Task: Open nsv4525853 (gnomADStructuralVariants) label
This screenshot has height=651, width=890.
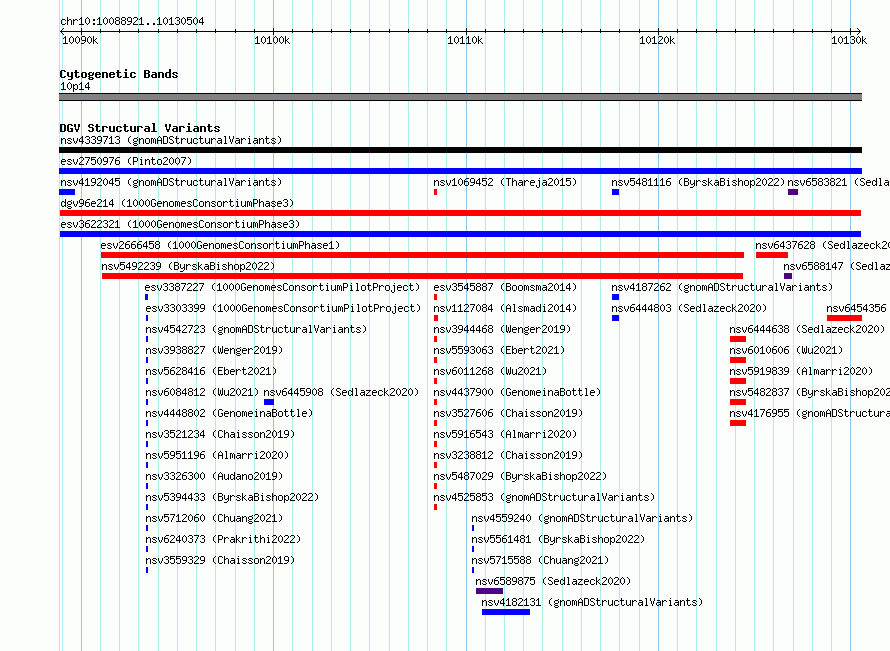Action: (x=544, y=497)
